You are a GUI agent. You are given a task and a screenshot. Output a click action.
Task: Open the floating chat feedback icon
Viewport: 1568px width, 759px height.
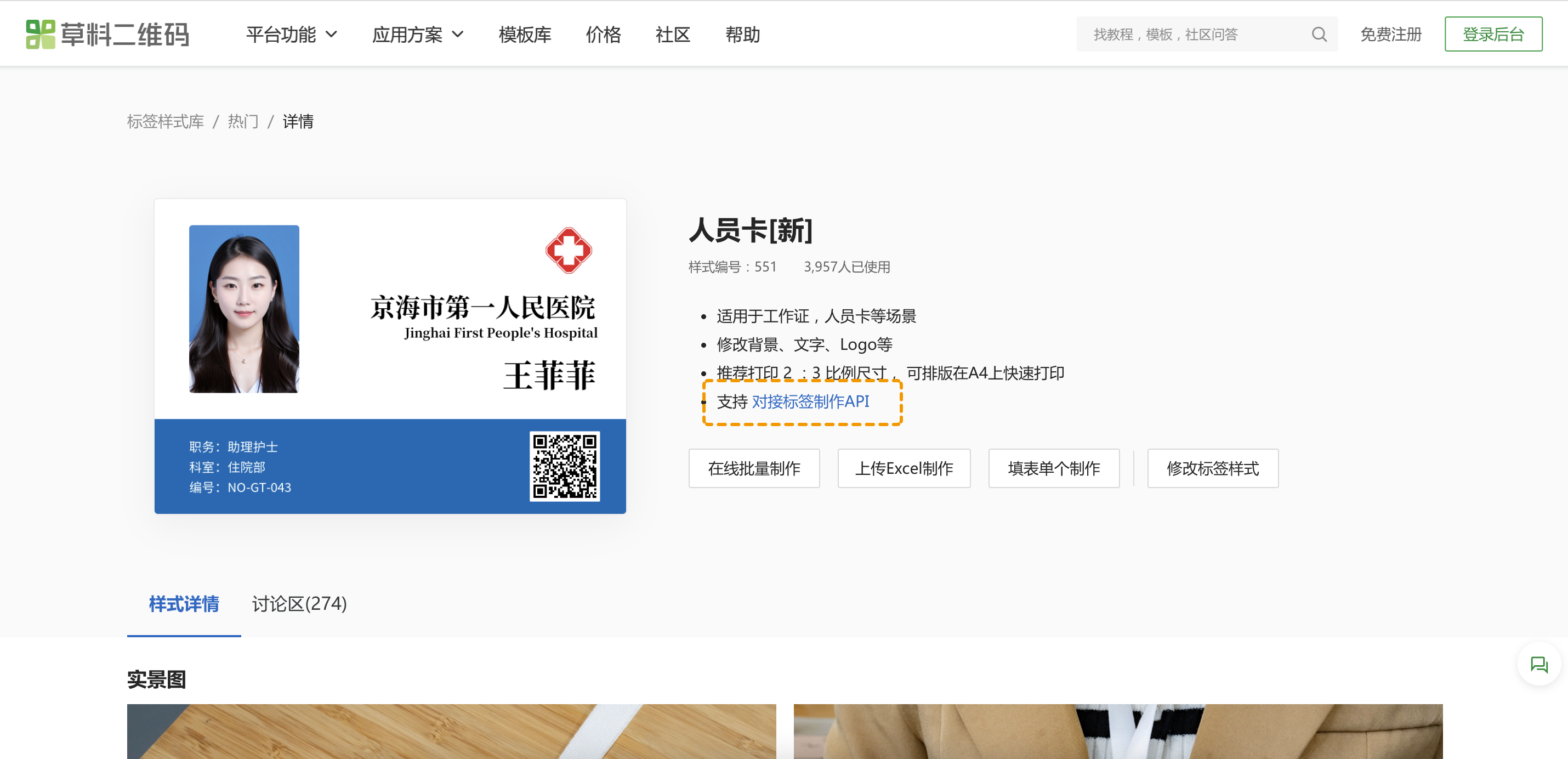(x=1538, y=664)
